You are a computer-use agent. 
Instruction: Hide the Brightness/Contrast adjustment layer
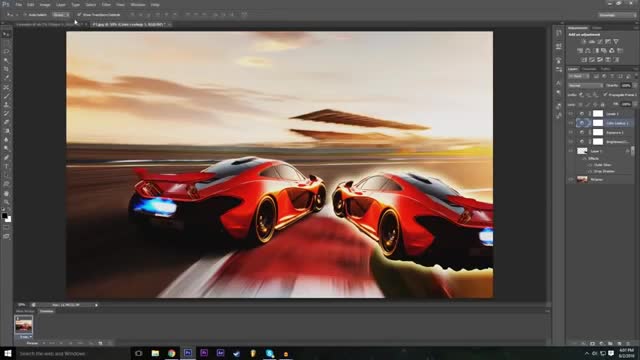571,142
